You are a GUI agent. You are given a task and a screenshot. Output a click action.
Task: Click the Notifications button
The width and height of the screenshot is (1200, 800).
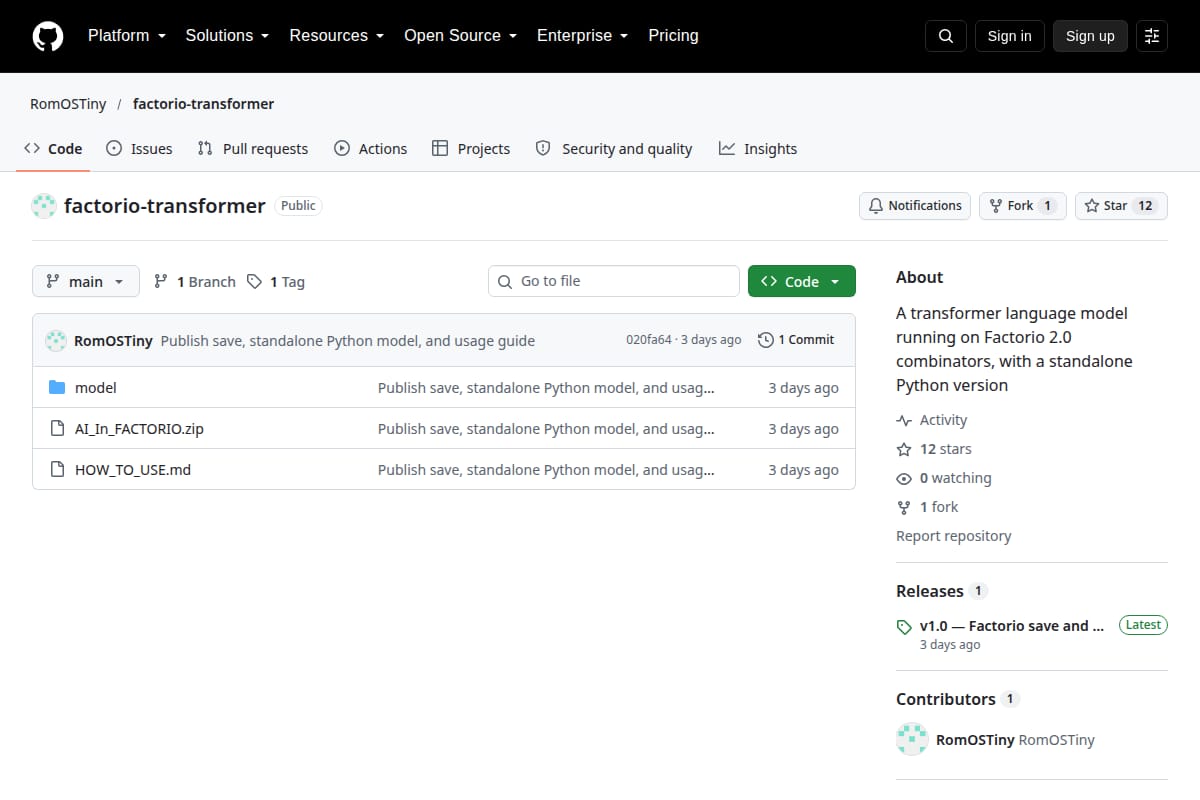[915, 206]
